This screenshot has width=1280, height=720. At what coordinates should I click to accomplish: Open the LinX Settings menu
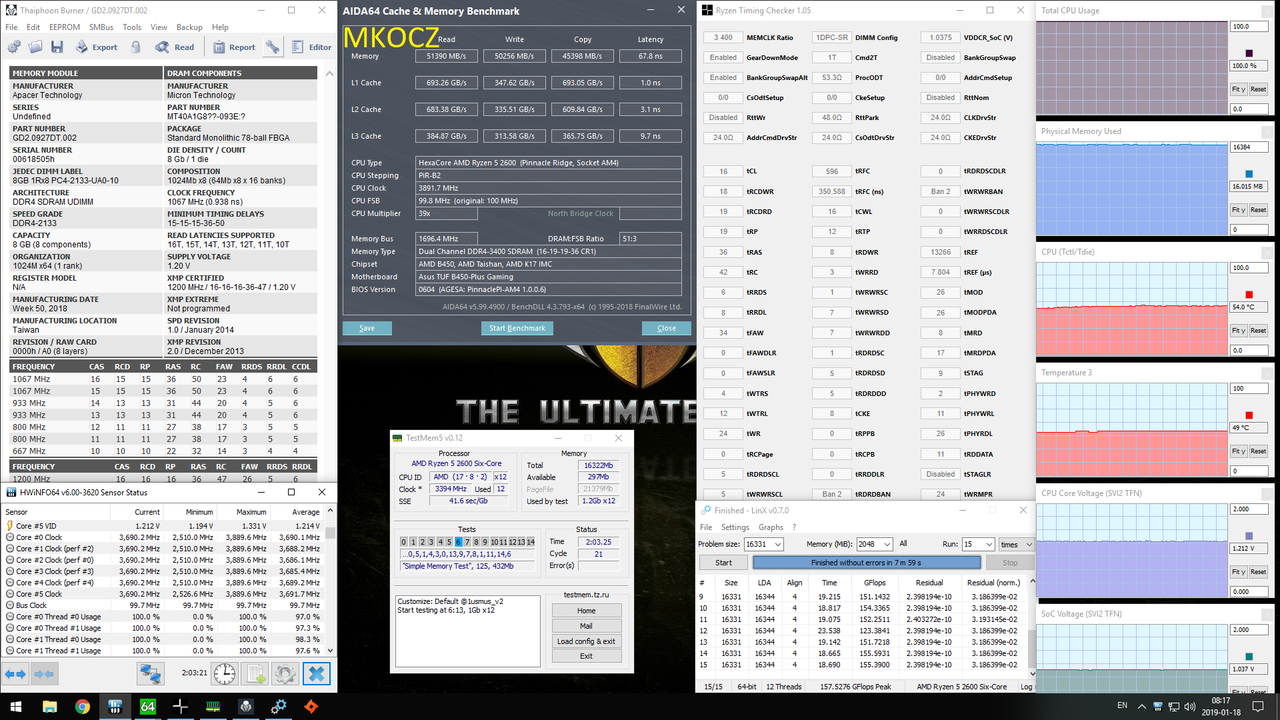click(x=735, y=527)
